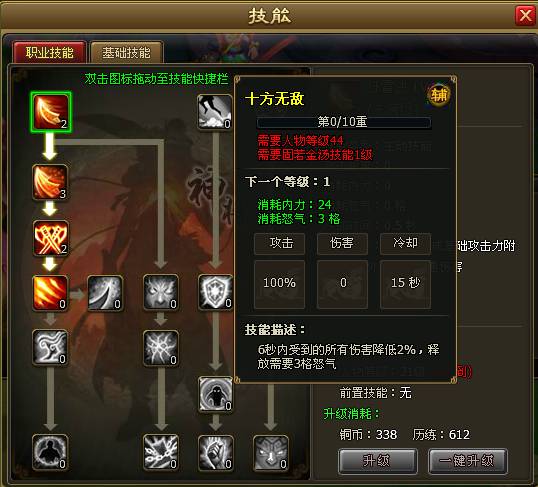Select the grey energy burst skill icon
The image size is (538, 487).
point(161,348)
